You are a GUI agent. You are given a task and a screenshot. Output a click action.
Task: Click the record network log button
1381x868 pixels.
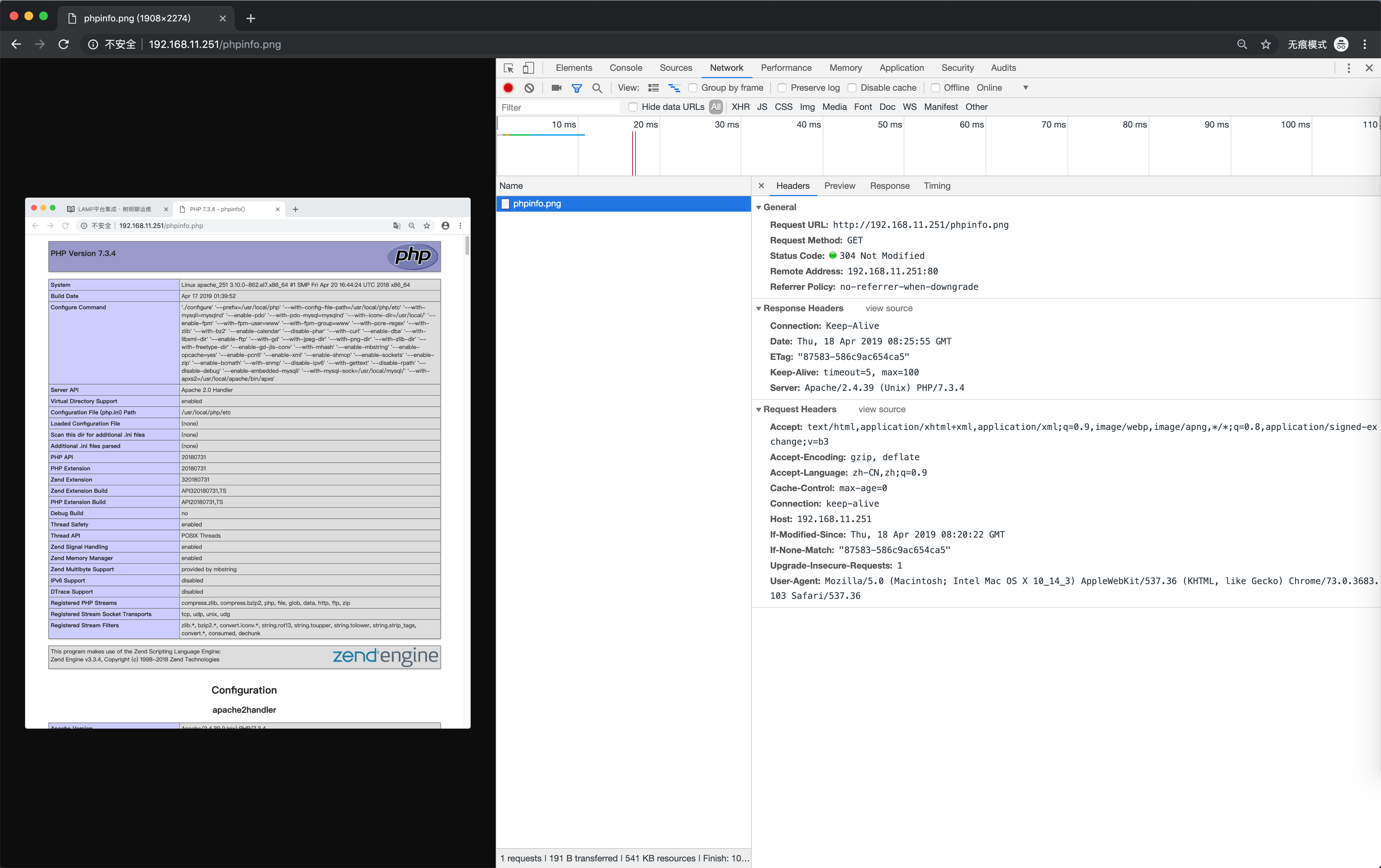(x=508, y=88)
